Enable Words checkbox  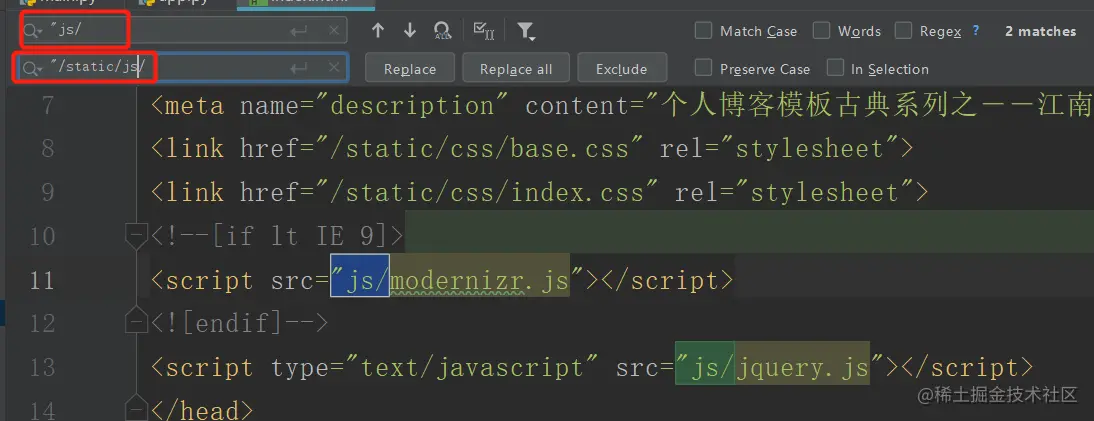pyautogui.click(x=822, y=31)
